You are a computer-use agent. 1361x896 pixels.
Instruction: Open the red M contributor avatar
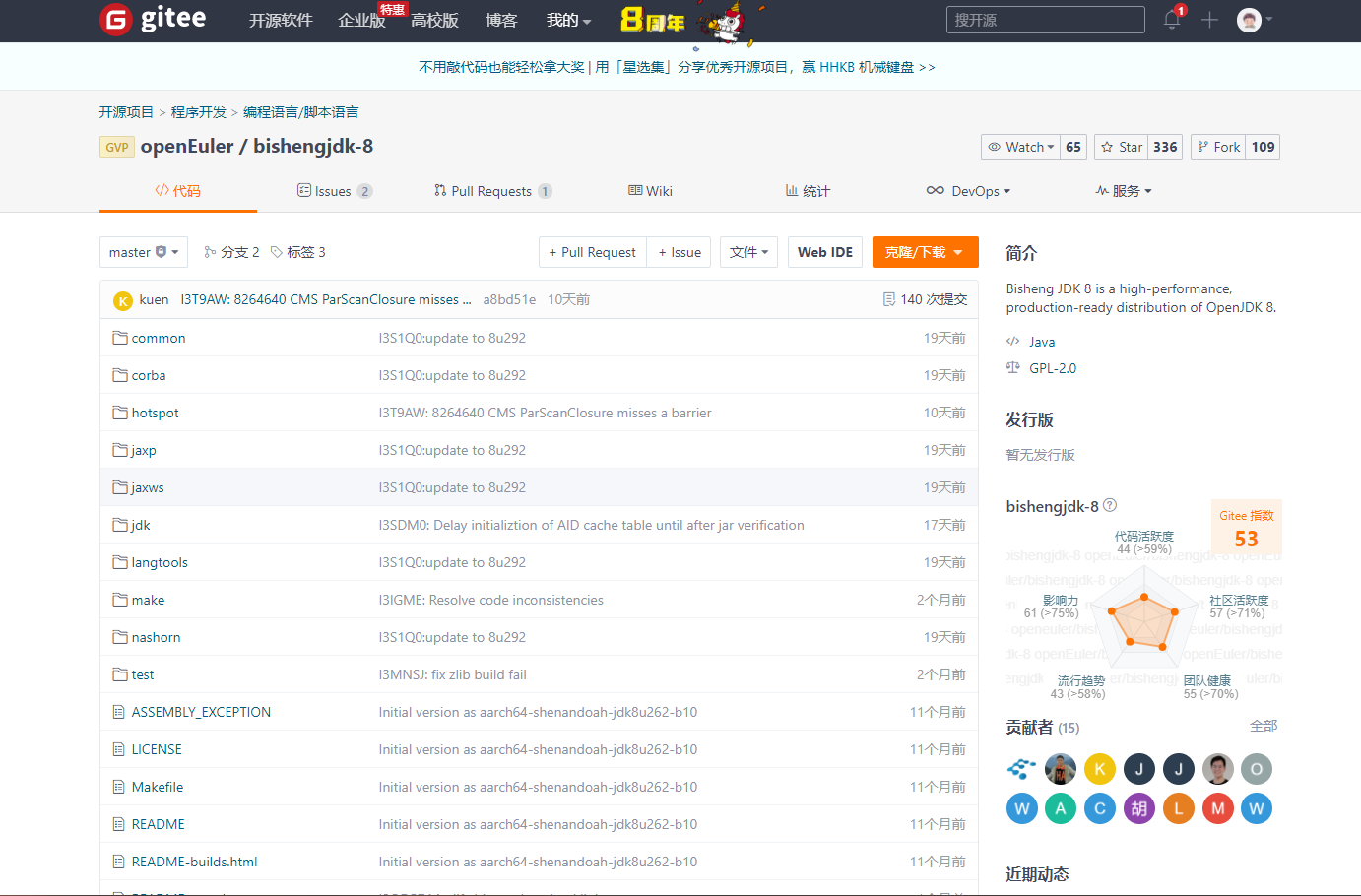pos(1218,808)
